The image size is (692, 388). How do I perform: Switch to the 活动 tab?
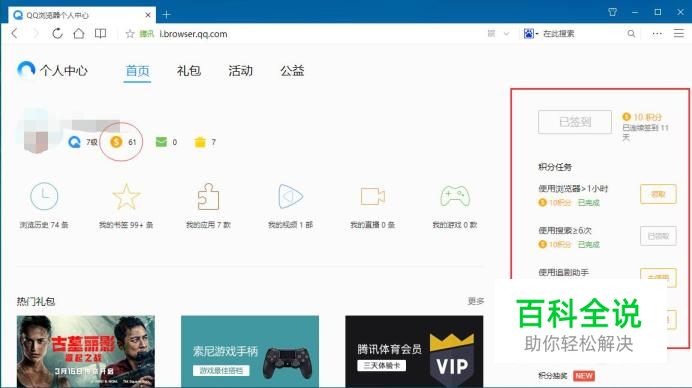coord(241,71)
